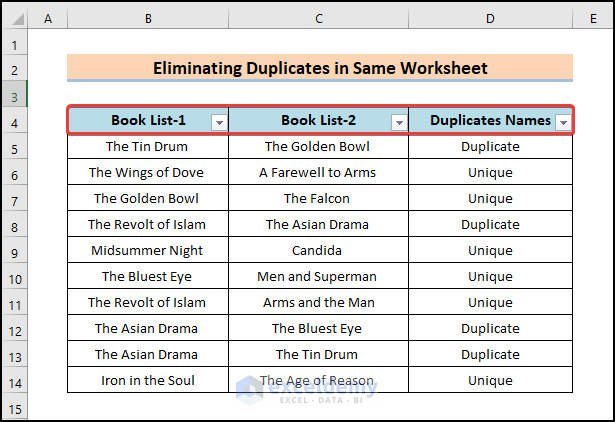Select row 4 header

click(14, 122)
